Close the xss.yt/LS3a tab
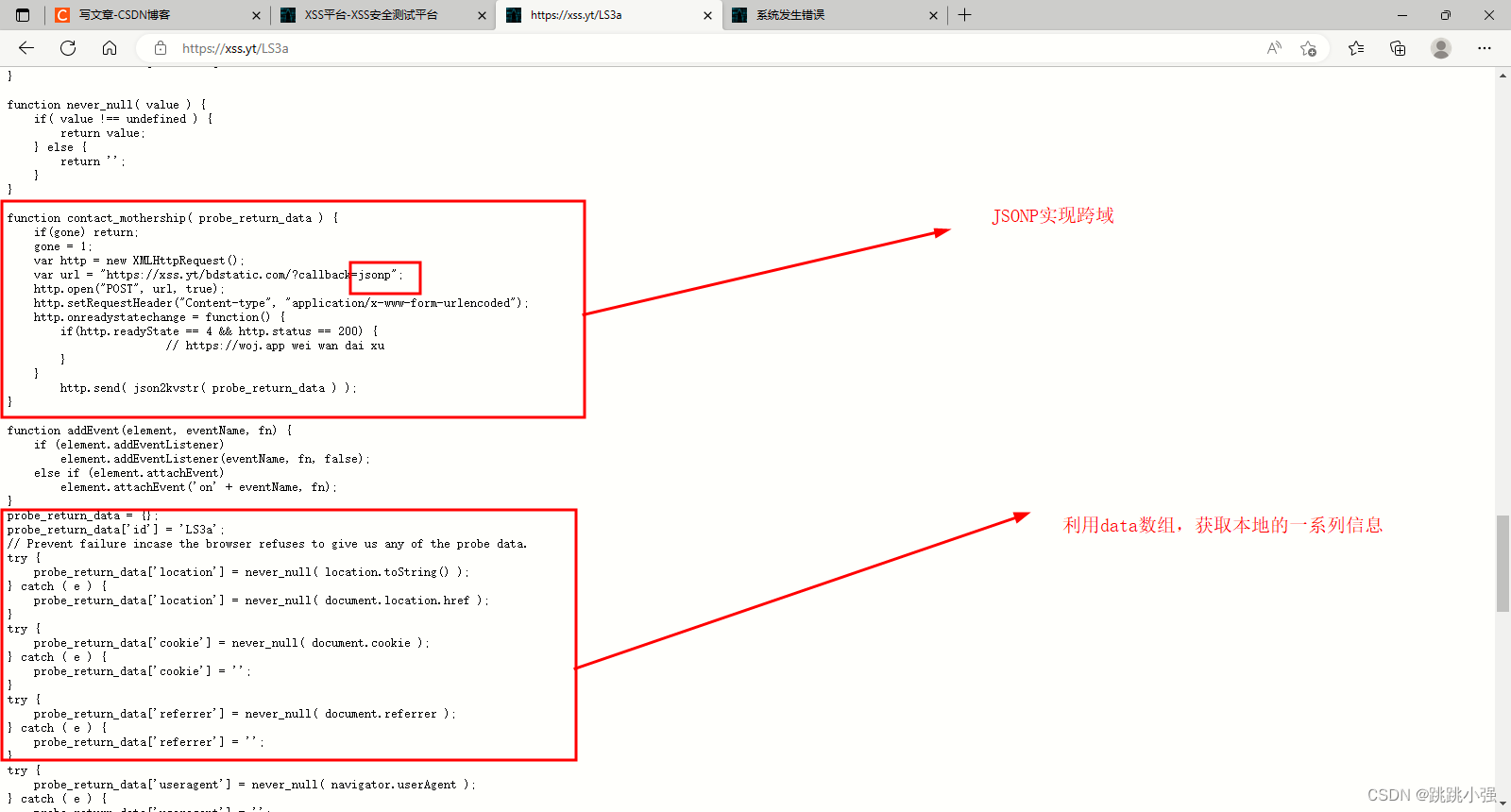This screenshot has height=812, width=1511. point(708,15)
